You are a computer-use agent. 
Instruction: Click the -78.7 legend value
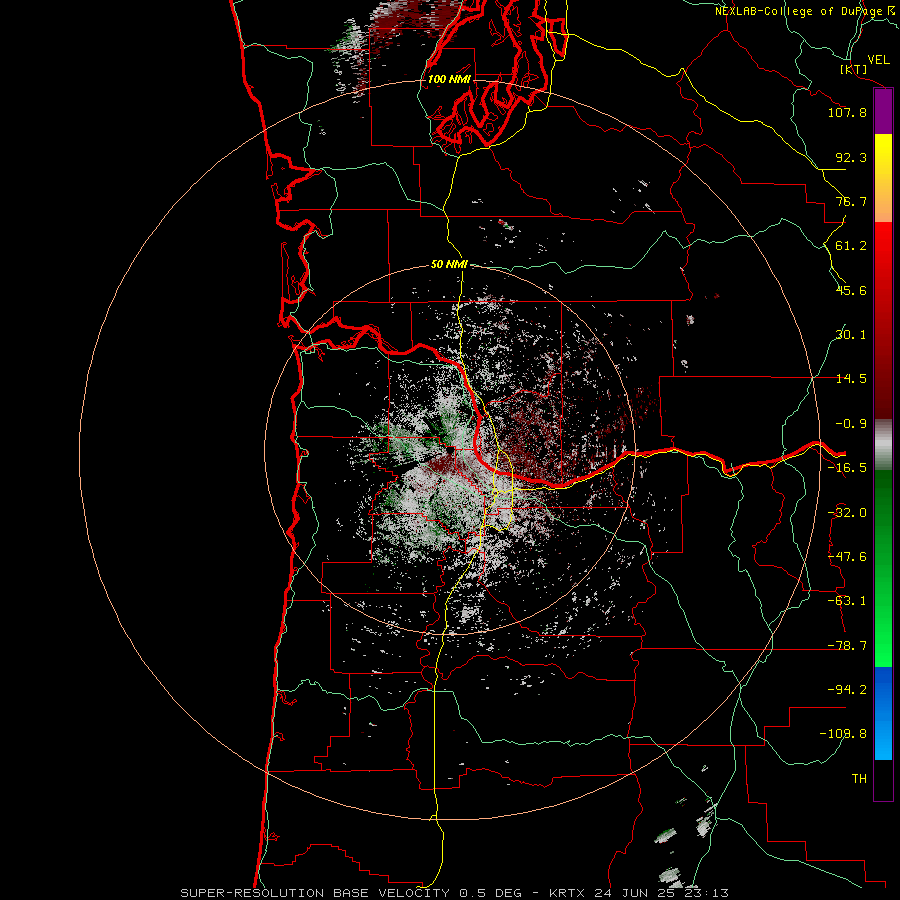pos(847,646)
